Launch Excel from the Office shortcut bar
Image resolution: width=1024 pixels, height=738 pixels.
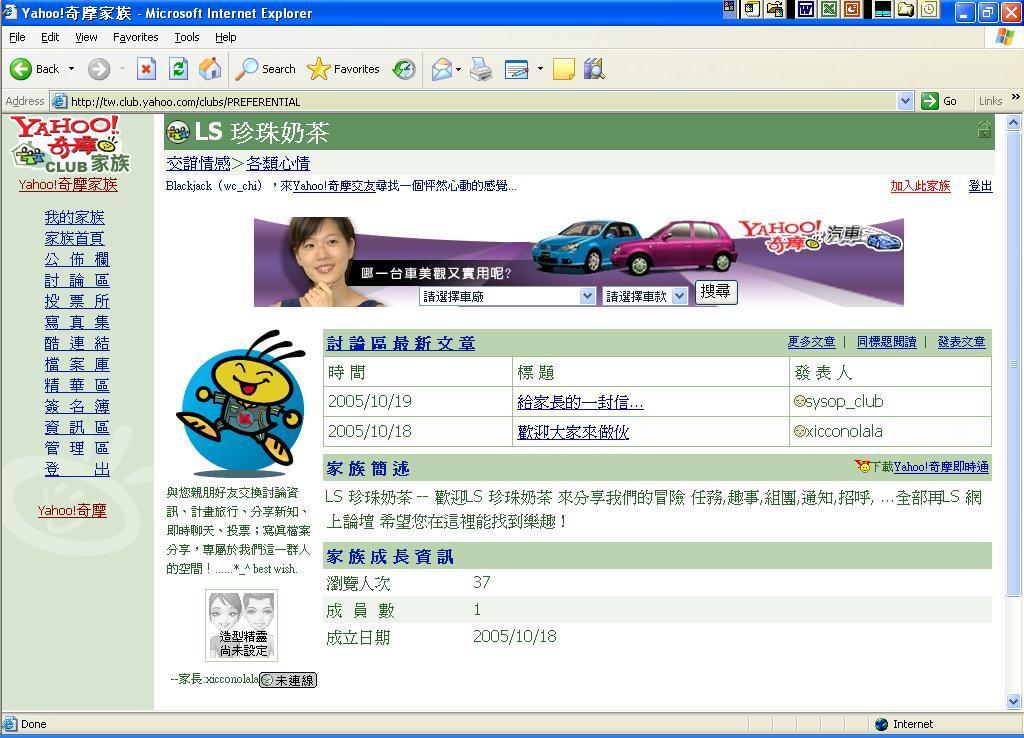pyautogui.click(x=829, y=9)
